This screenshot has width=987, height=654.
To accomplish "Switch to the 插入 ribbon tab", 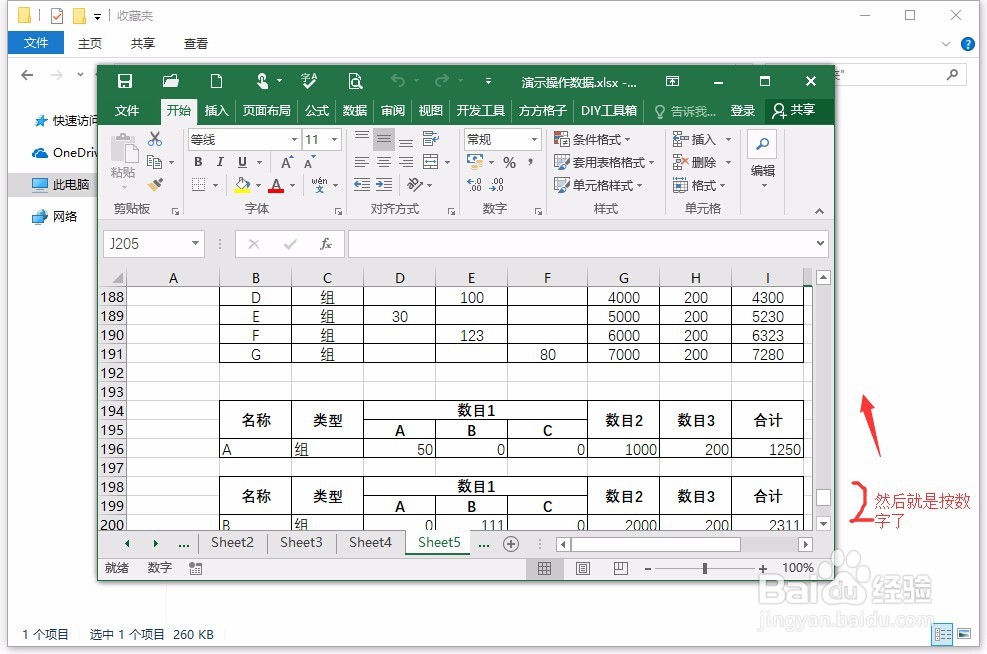I will coord(215,111).
